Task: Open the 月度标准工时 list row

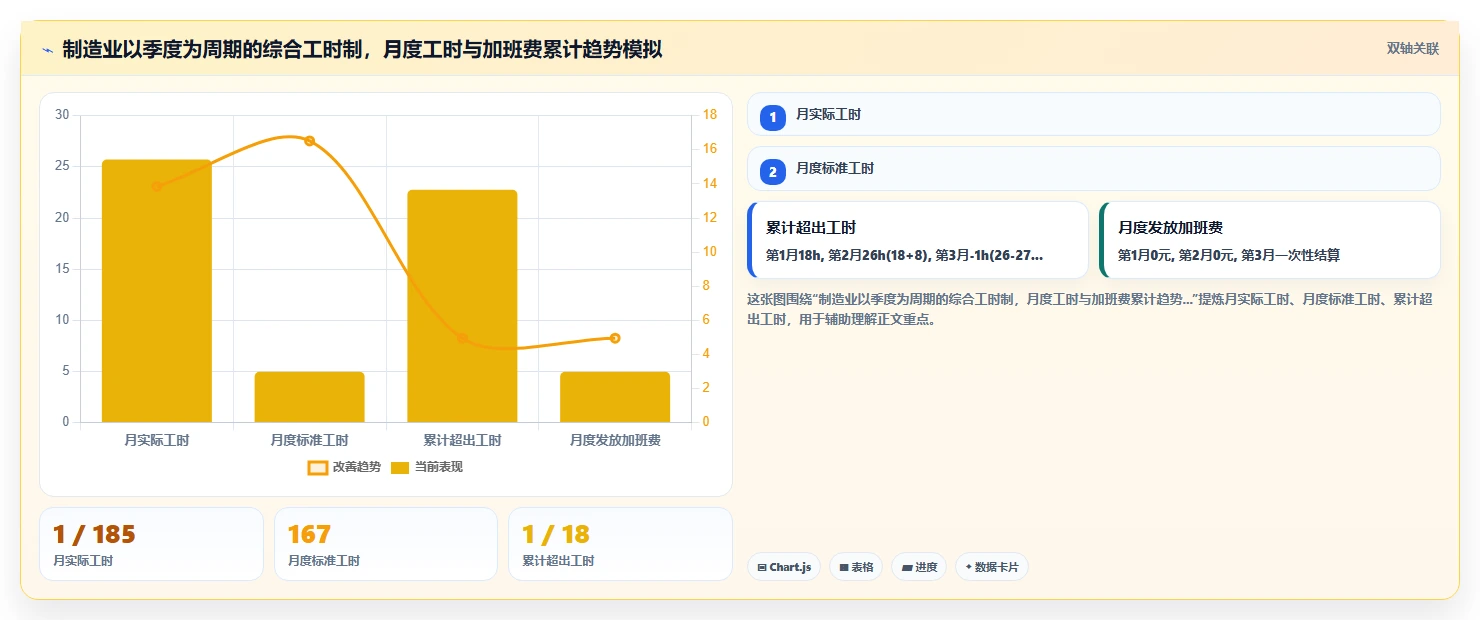Action: point(1094,168)
